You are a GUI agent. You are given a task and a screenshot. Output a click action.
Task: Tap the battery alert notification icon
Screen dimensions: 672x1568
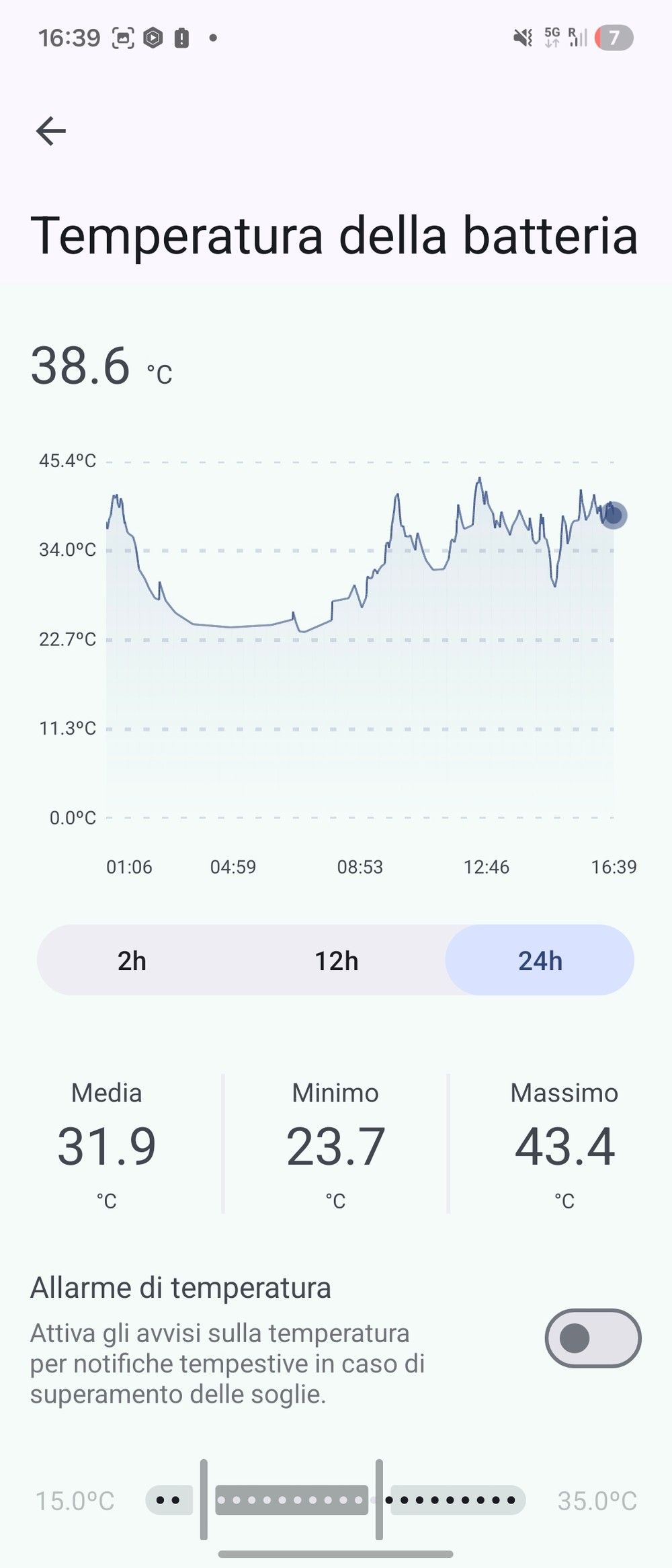tap(181, 38)
